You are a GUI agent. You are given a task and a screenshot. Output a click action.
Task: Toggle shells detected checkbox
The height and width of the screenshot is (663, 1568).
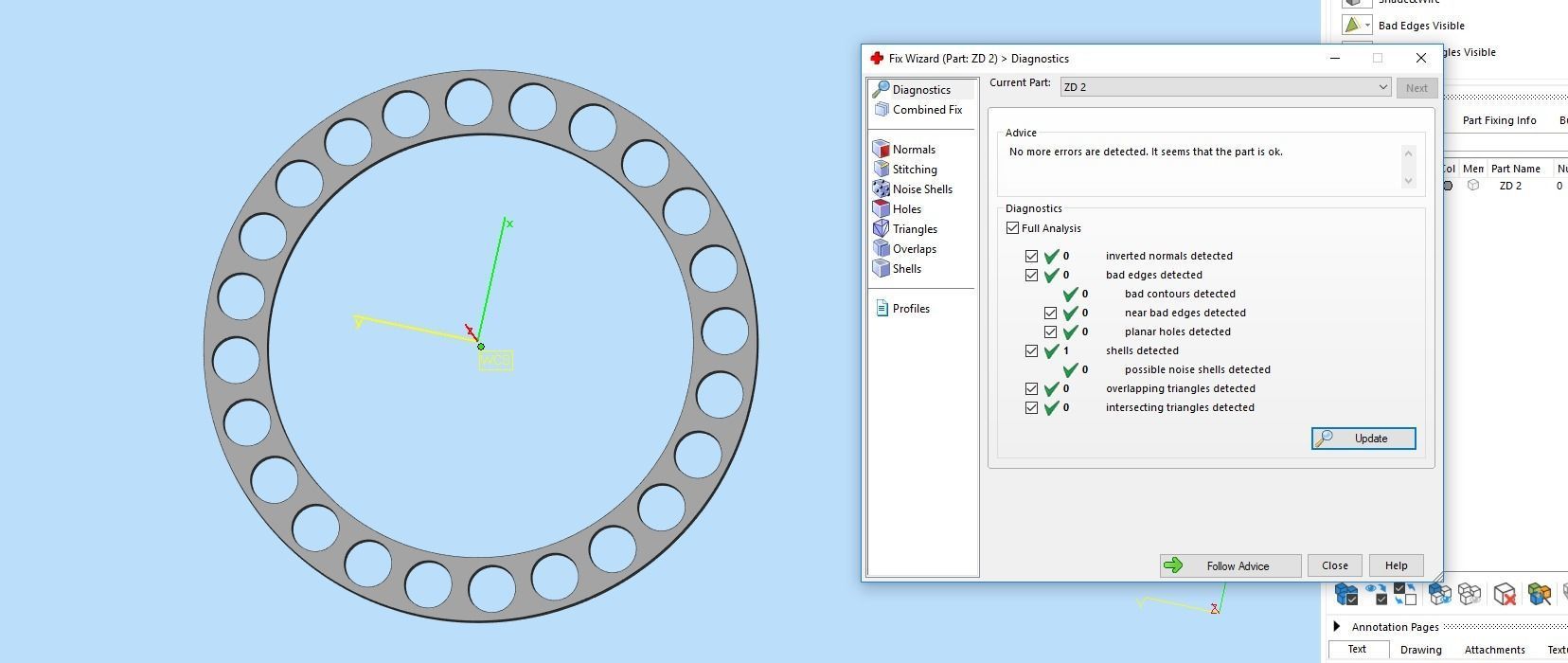1032,350
